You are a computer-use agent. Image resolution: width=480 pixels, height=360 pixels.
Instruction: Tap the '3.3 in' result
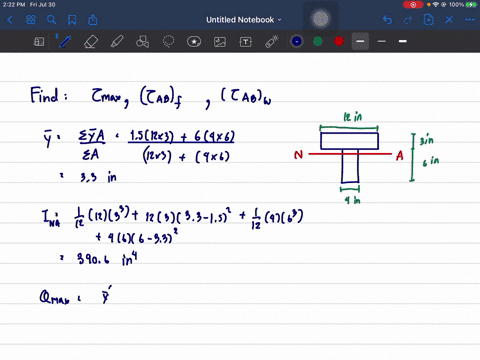[x=98, y=177]
